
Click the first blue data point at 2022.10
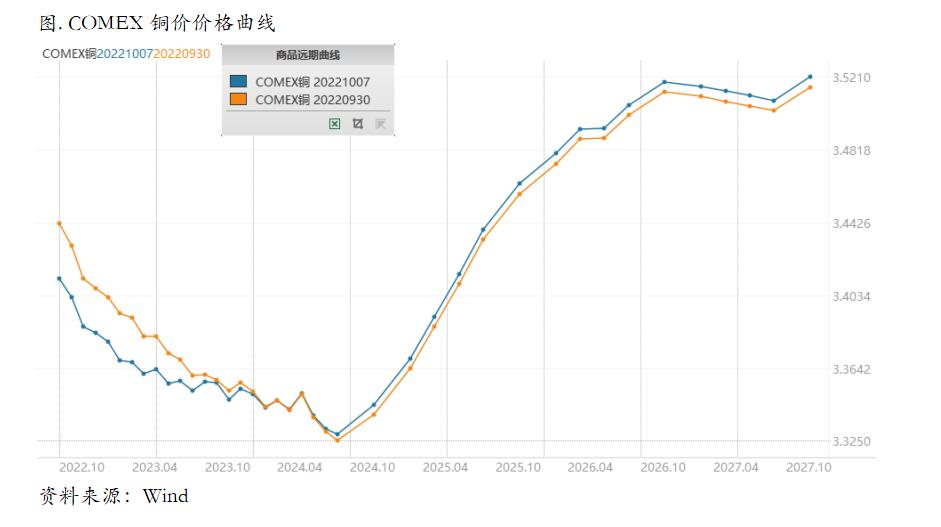click(x=59, y=279)
